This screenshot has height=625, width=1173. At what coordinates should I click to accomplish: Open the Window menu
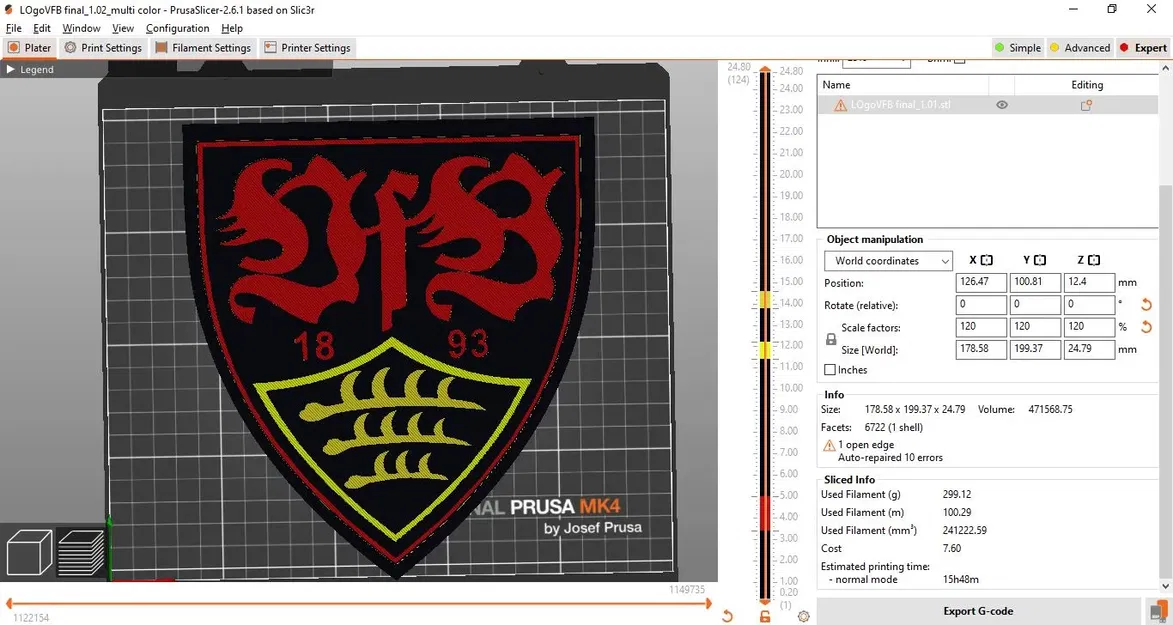(x=81, y=28)
